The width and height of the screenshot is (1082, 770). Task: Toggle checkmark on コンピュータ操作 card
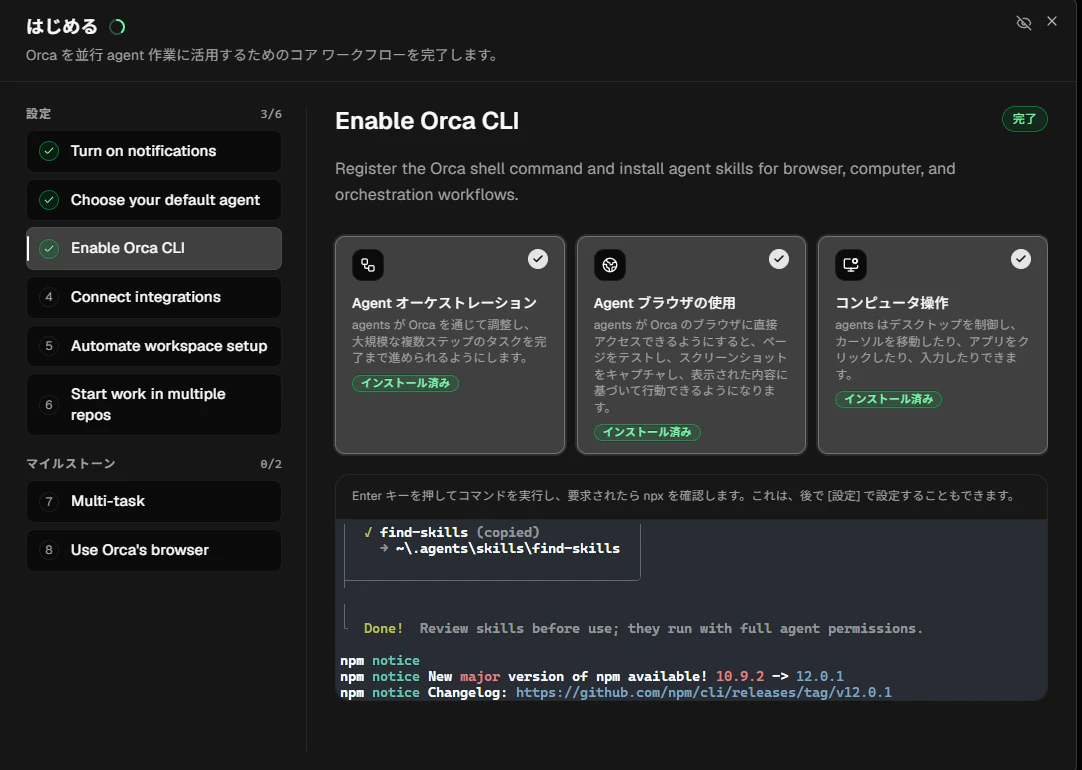pyautogui.click(x=1021, y=259)
